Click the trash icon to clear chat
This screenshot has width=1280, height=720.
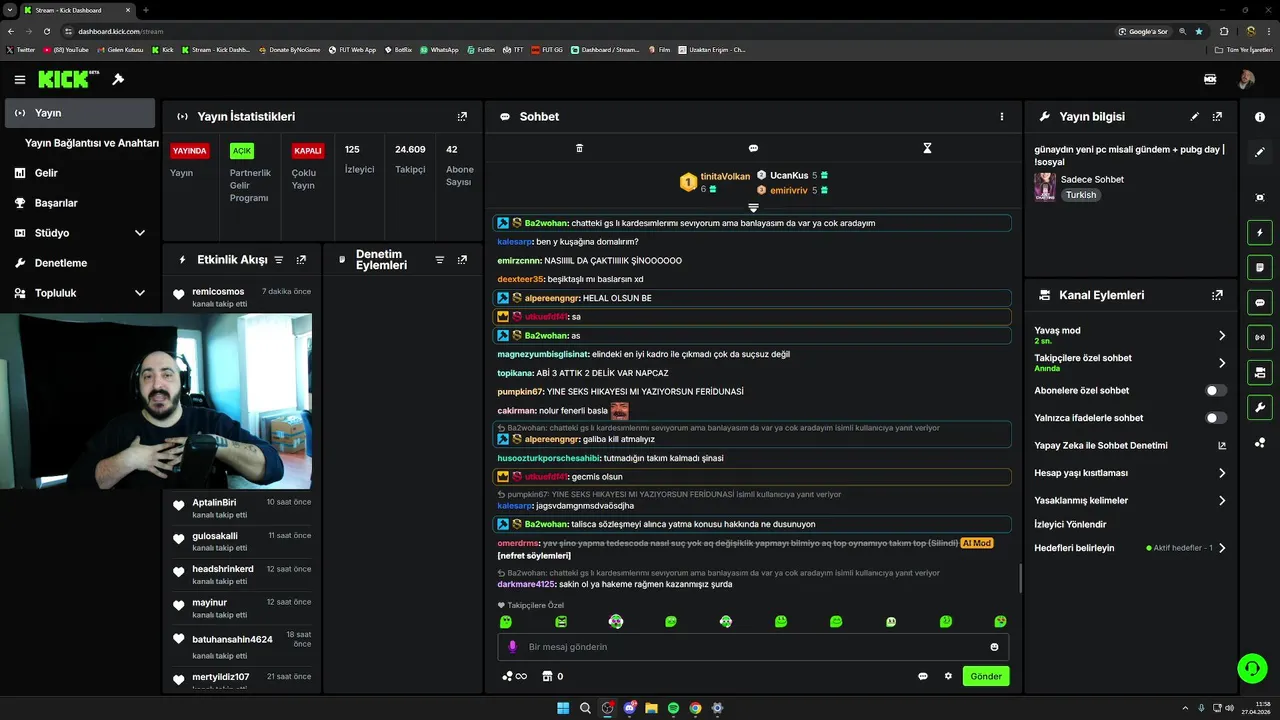579,148
